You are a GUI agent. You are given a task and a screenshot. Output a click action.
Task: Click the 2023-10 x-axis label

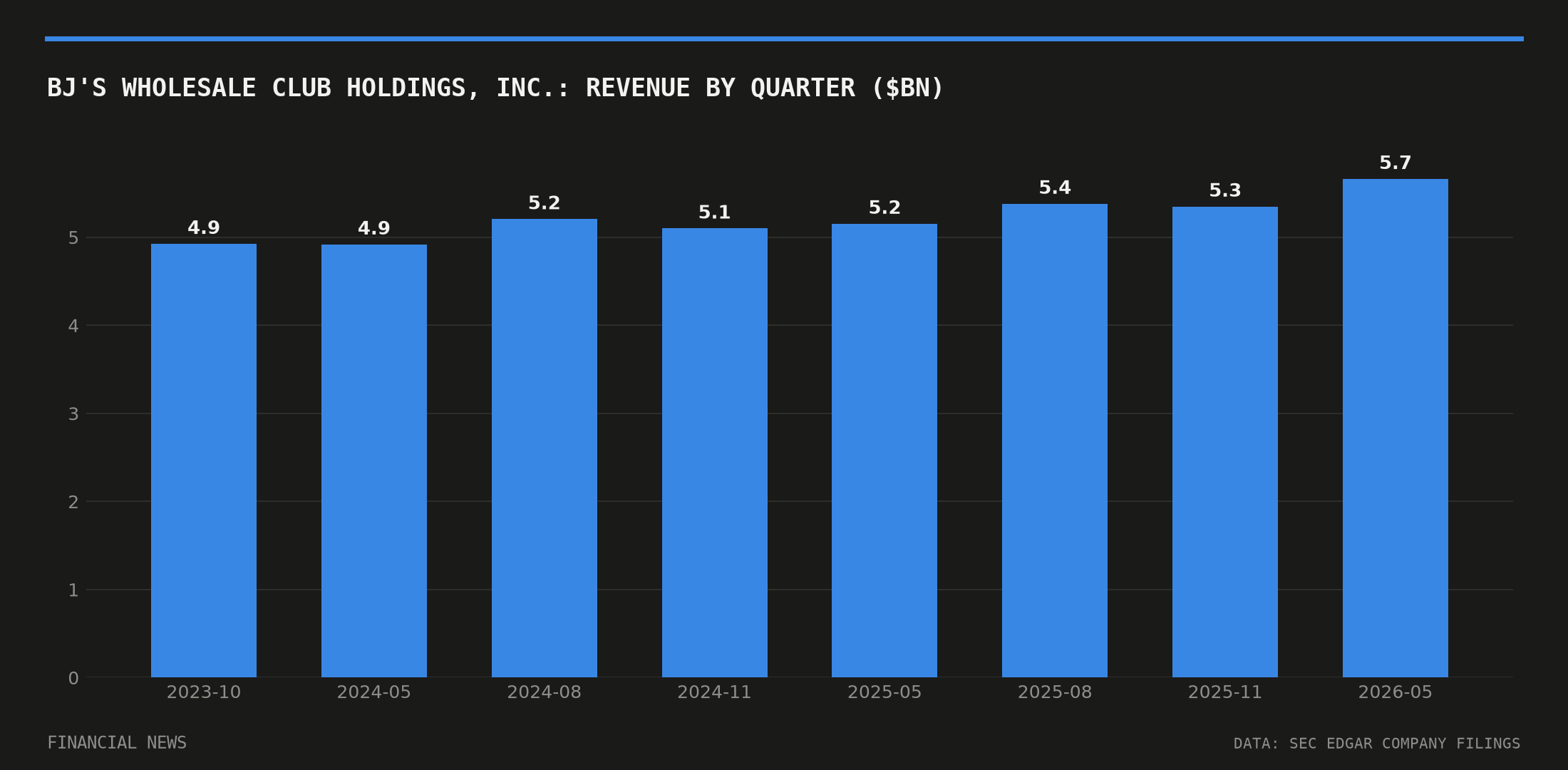point(204,692)
